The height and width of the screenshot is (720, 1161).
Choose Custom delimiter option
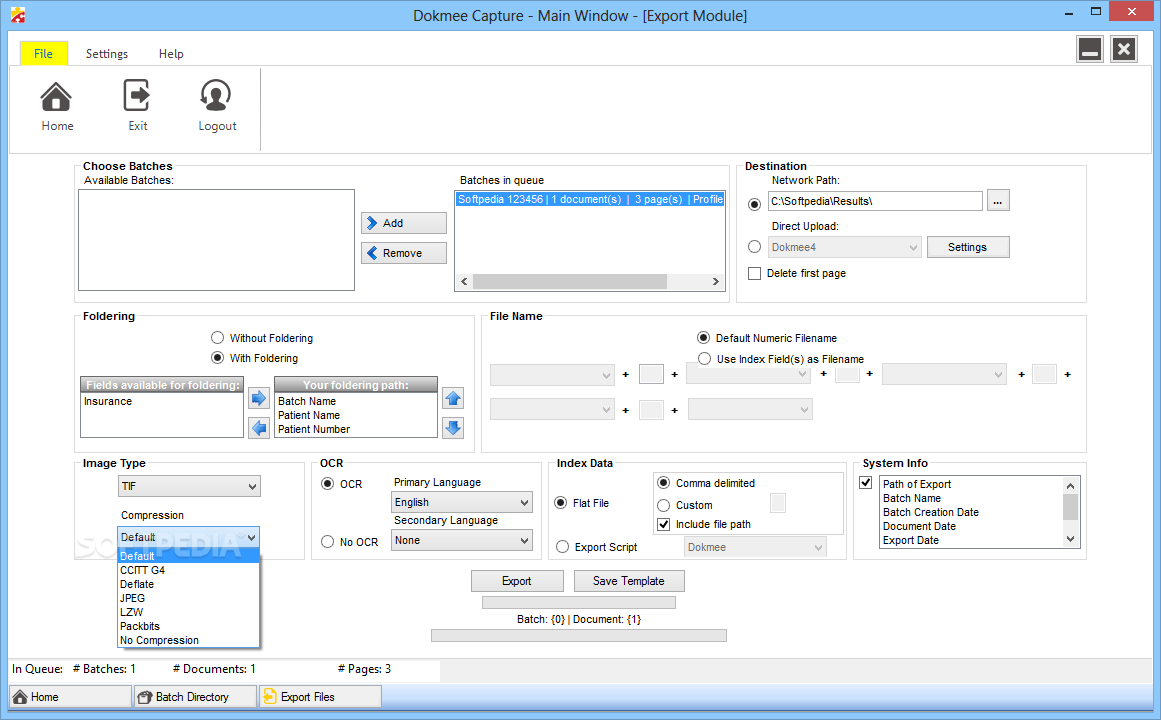tap(663, 505)
